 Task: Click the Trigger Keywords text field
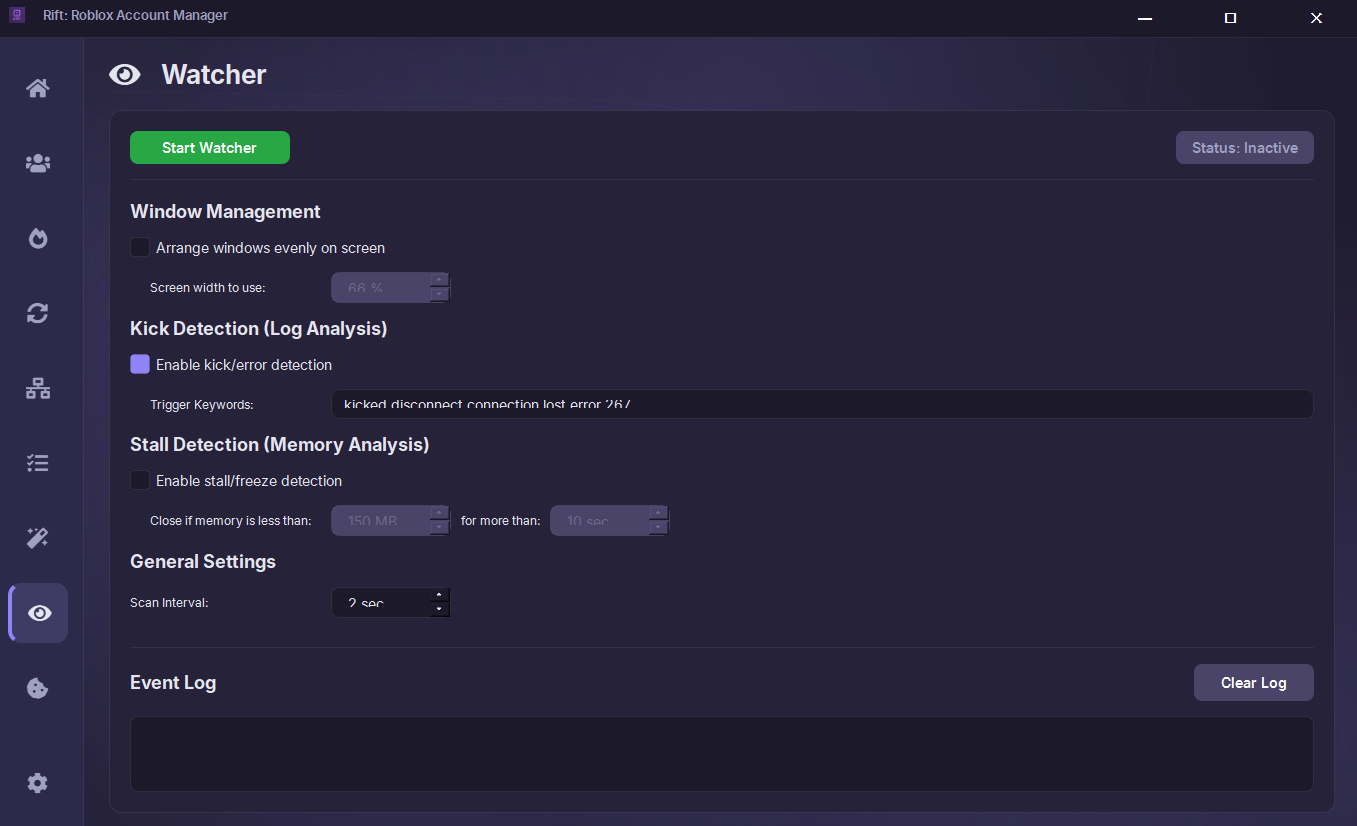(x=820, y=404)
